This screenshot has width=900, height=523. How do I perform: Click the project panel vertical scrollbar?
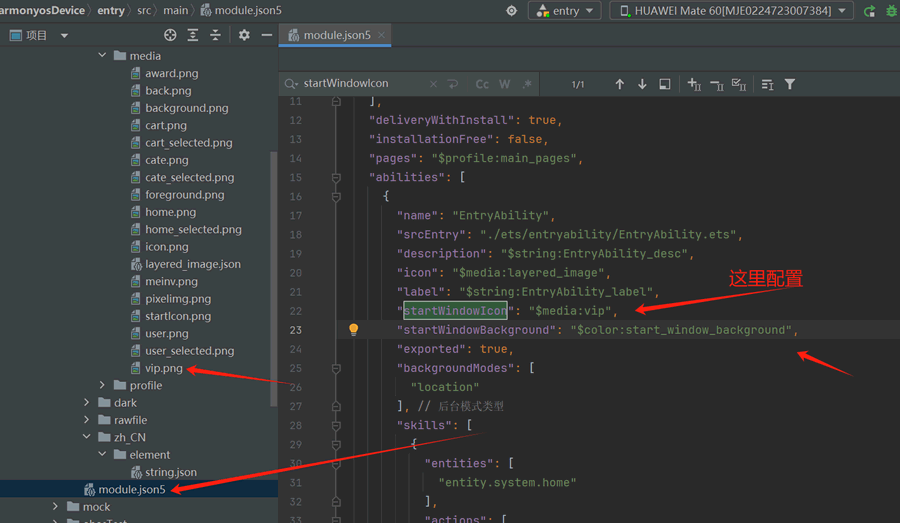[273, 278]
